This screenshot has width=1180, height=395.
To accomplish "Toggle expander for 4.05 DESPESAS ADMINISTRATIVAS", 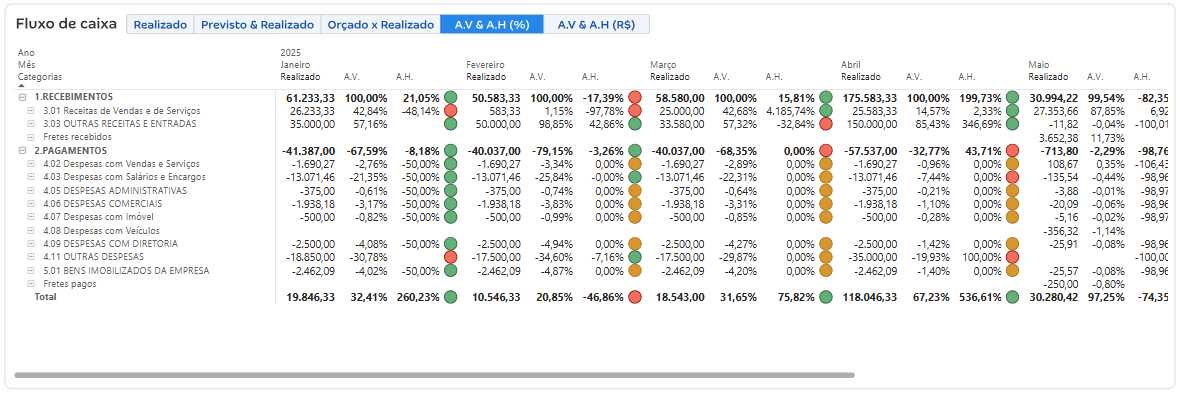I will (31, 190).
